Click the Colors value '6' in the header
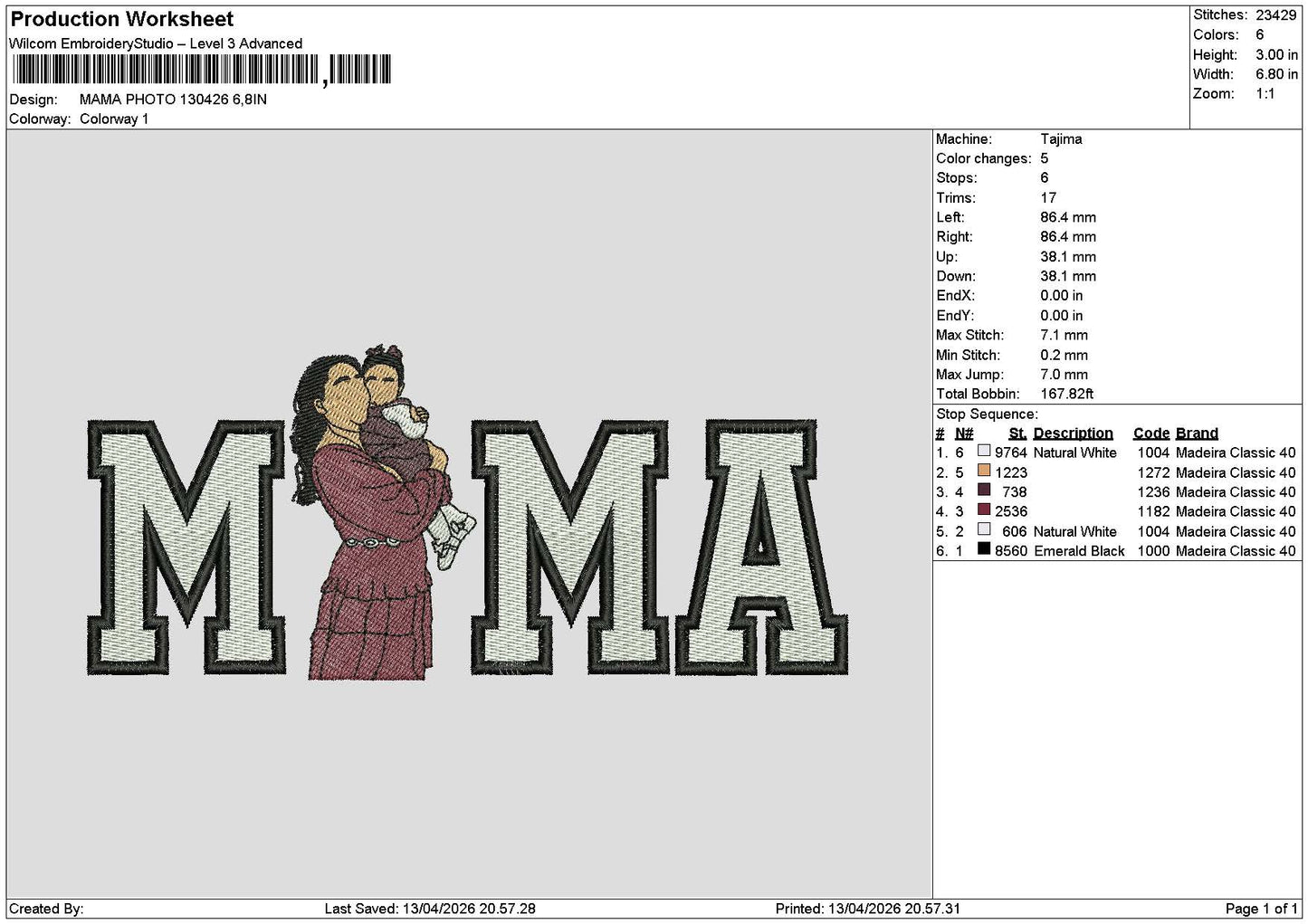 point(1259,34)
